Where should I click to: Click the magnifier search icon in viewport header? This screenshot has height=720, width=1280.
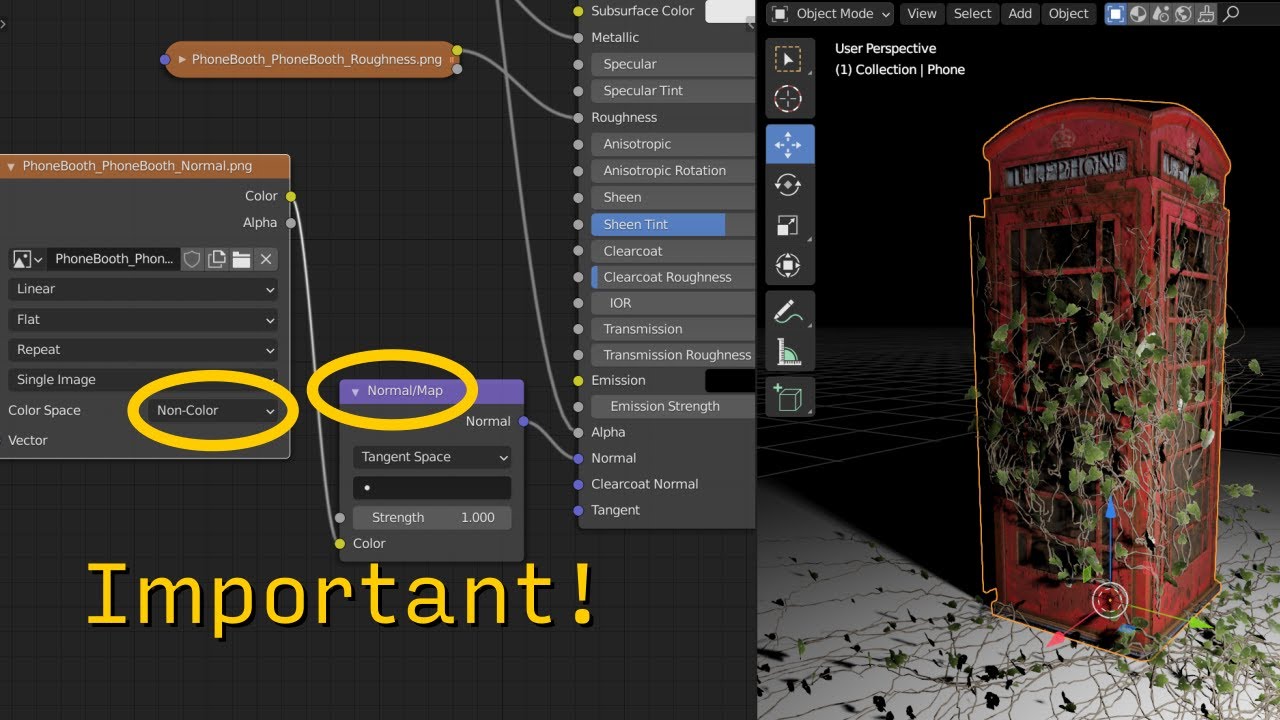coord(1231,14)
